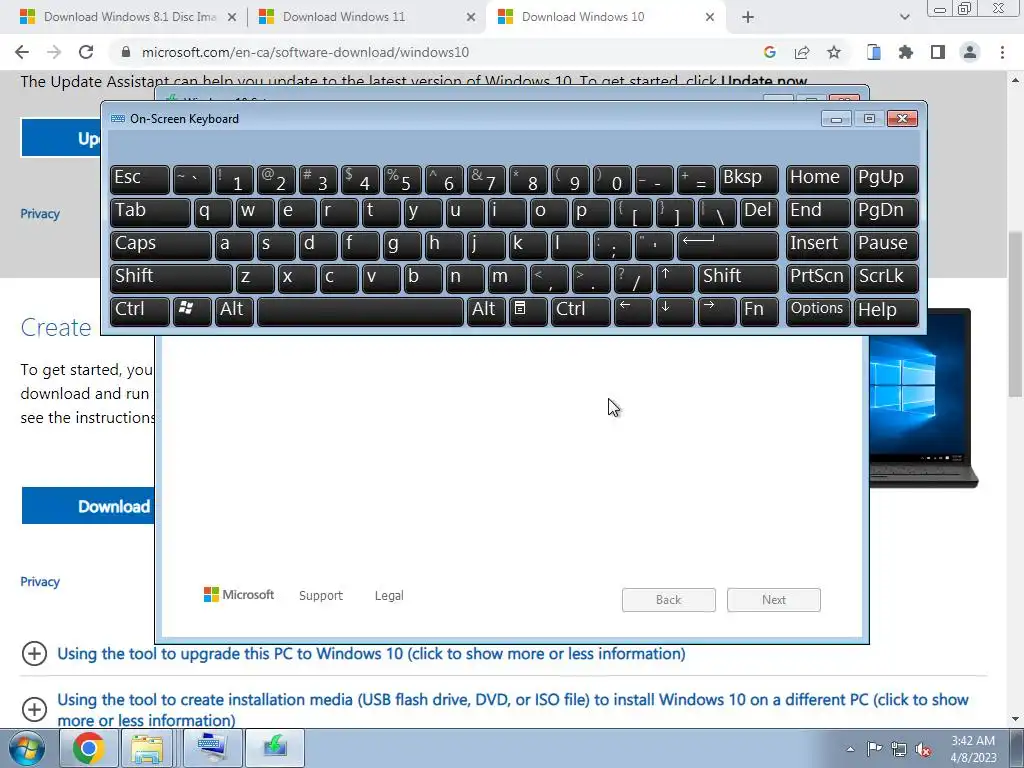Click the letter q key
The image size is (1024, 768).
pos(213,212)
